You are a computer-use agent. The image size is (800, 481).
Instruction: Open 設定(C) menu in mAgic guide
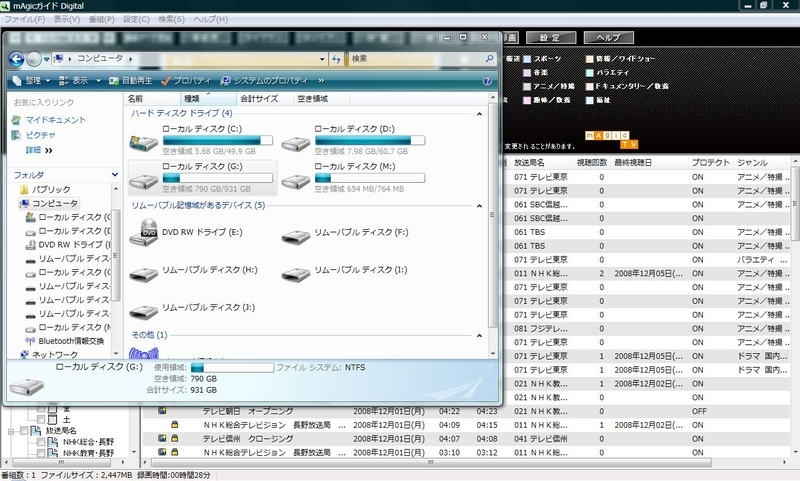(x=136, y=19)
